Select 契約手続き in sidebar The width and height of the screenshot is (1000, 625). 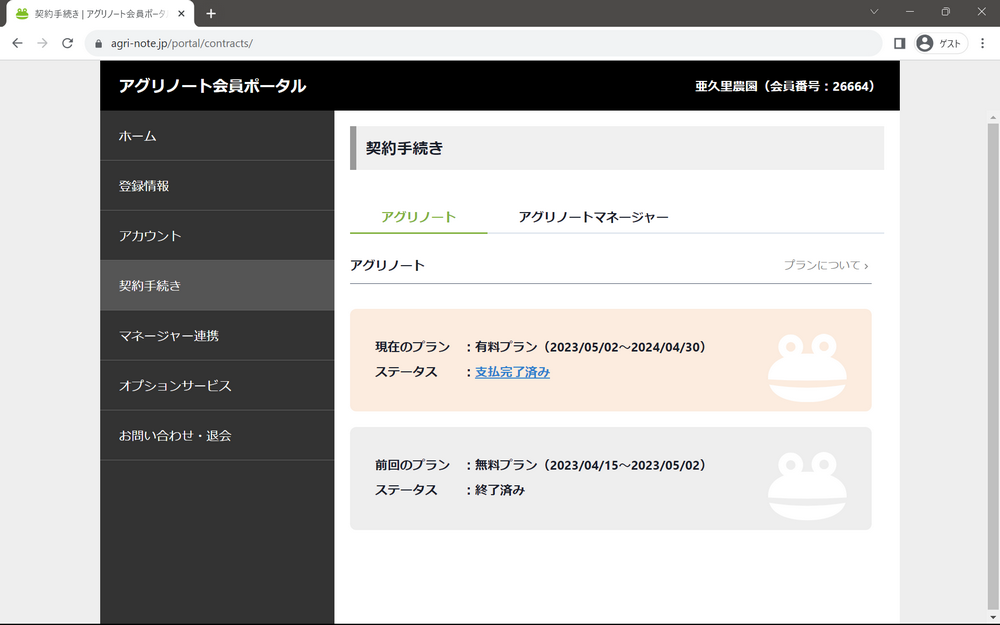(217, 286)
